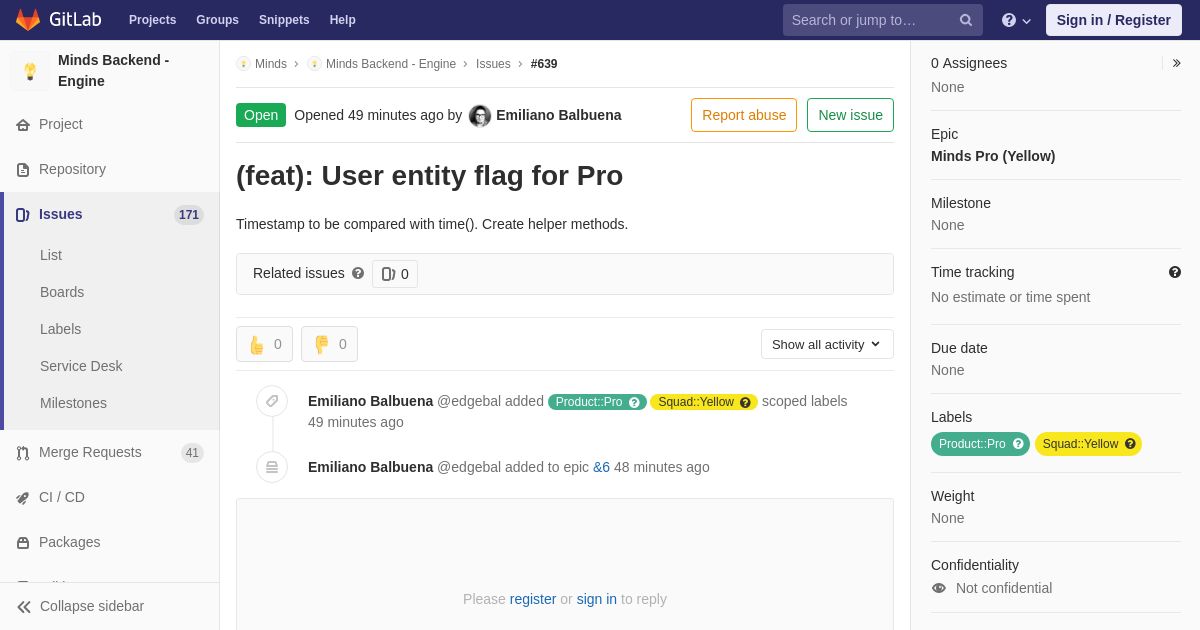The width and height of the screenshot is (1200, 630).
Task: Click the help icon on the right sidebar Product::Pro label
Action: click(x=1018, y=444)
